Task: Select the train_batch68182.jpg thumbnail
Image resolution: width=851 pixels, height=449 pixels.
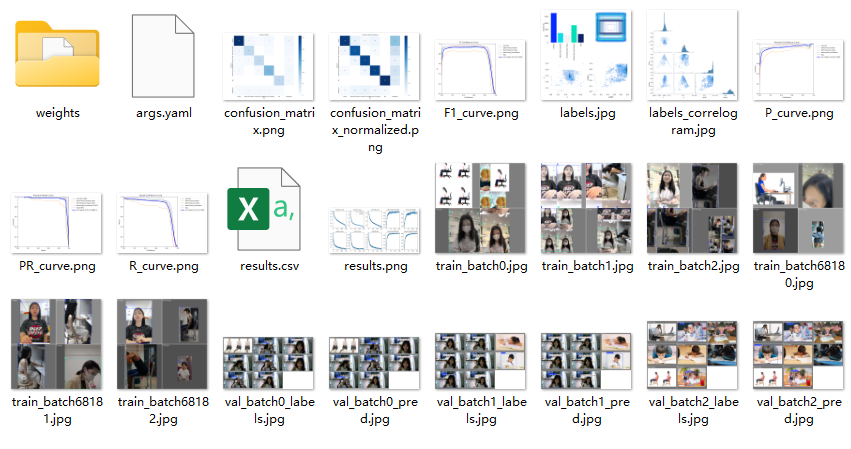Action: [x=162, y=344]
